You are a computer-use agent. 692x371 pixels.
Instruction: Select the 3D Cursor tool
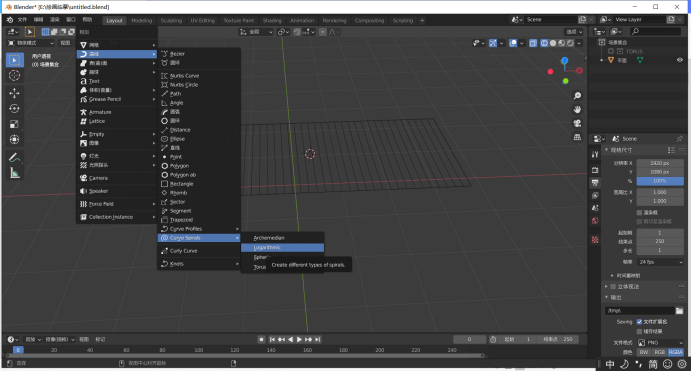pyautogui.click(x=15, y=75)
